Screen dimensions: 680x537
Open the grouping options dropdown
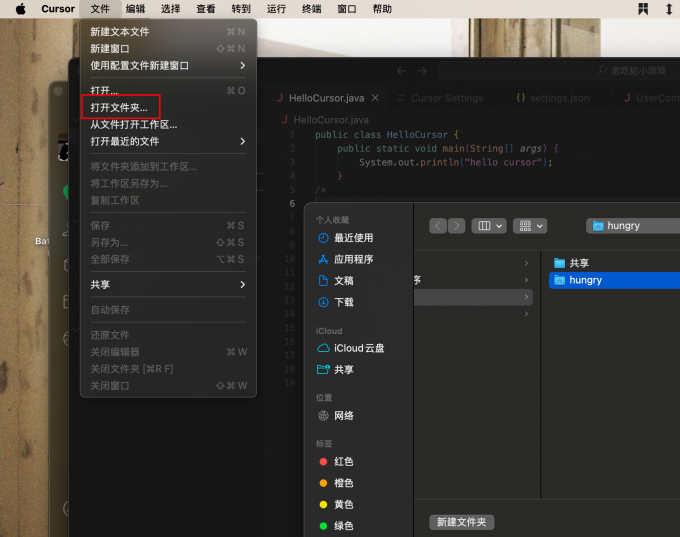click(529, 226)
